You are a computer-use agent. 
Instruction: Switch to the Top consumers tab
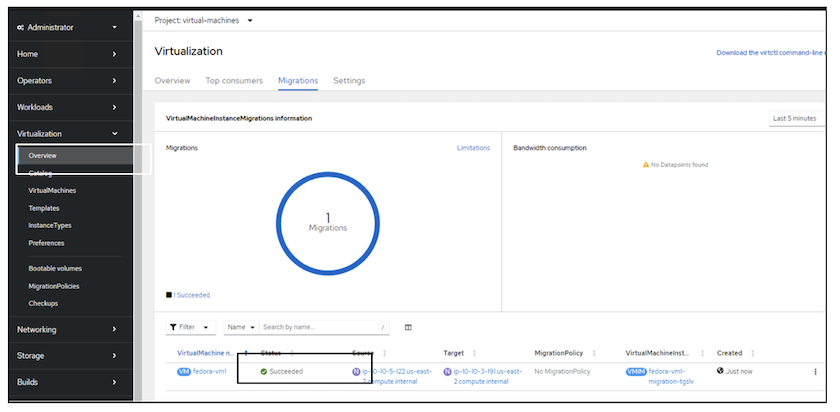[x=234, y=81]
